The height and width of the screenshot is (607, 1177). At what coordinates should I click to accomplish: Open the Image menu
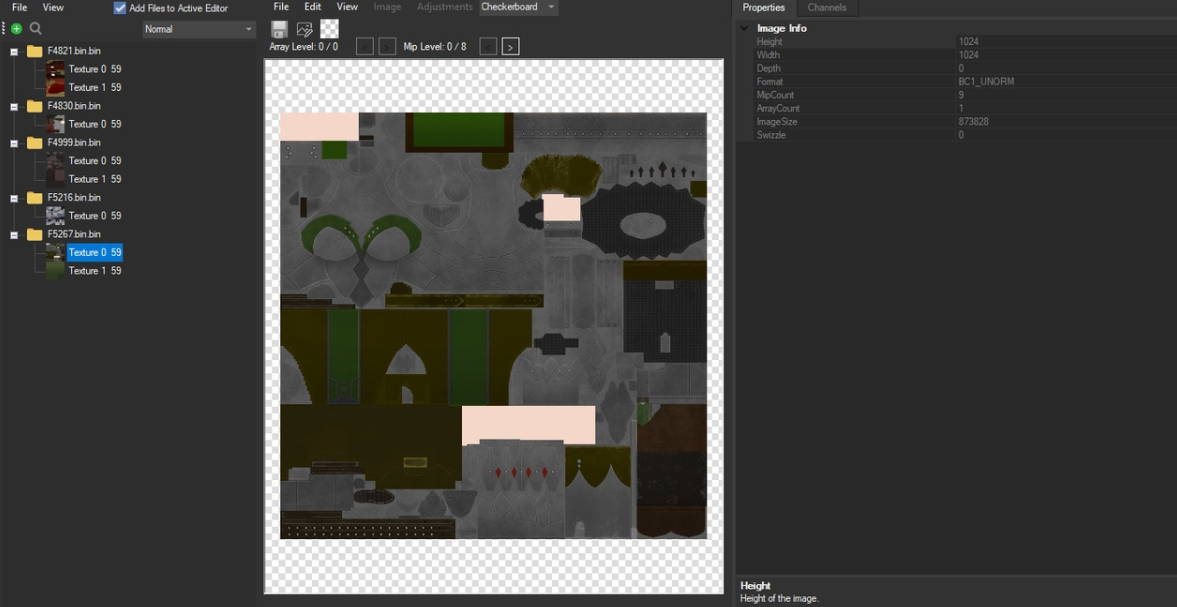point(387,6)
